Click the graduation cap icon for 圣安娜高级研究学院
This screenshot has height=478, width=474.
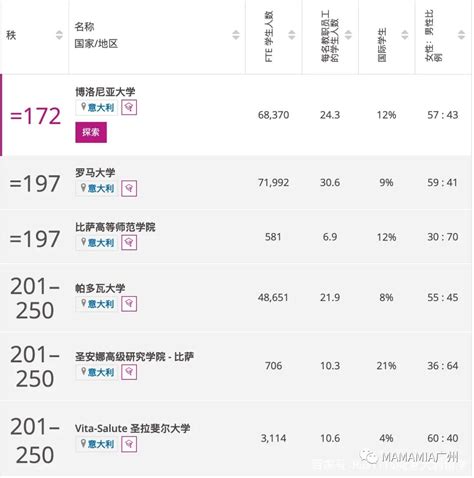129,372
